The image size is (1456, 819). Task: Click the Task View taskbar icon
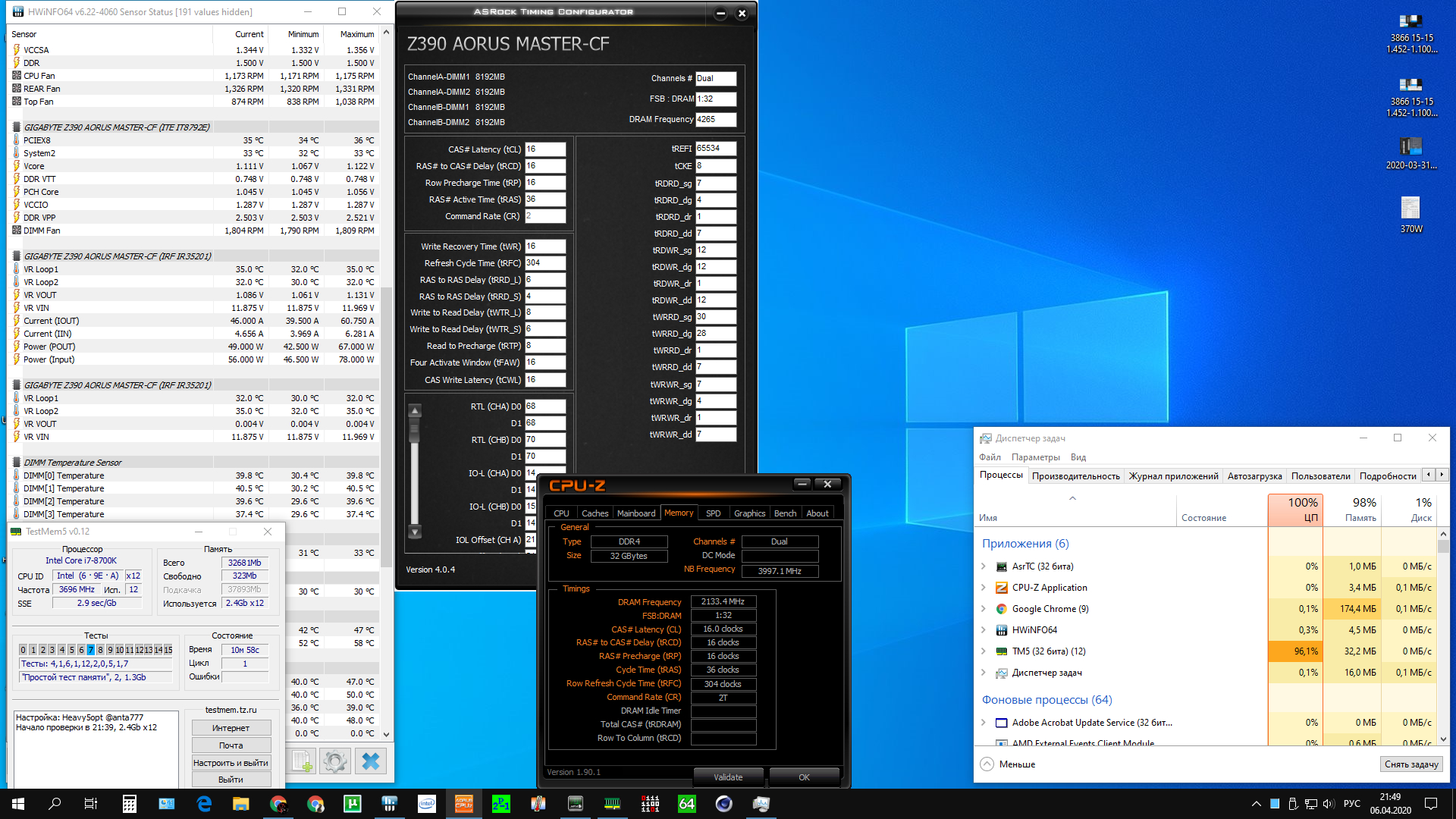(x=91, y=804)
